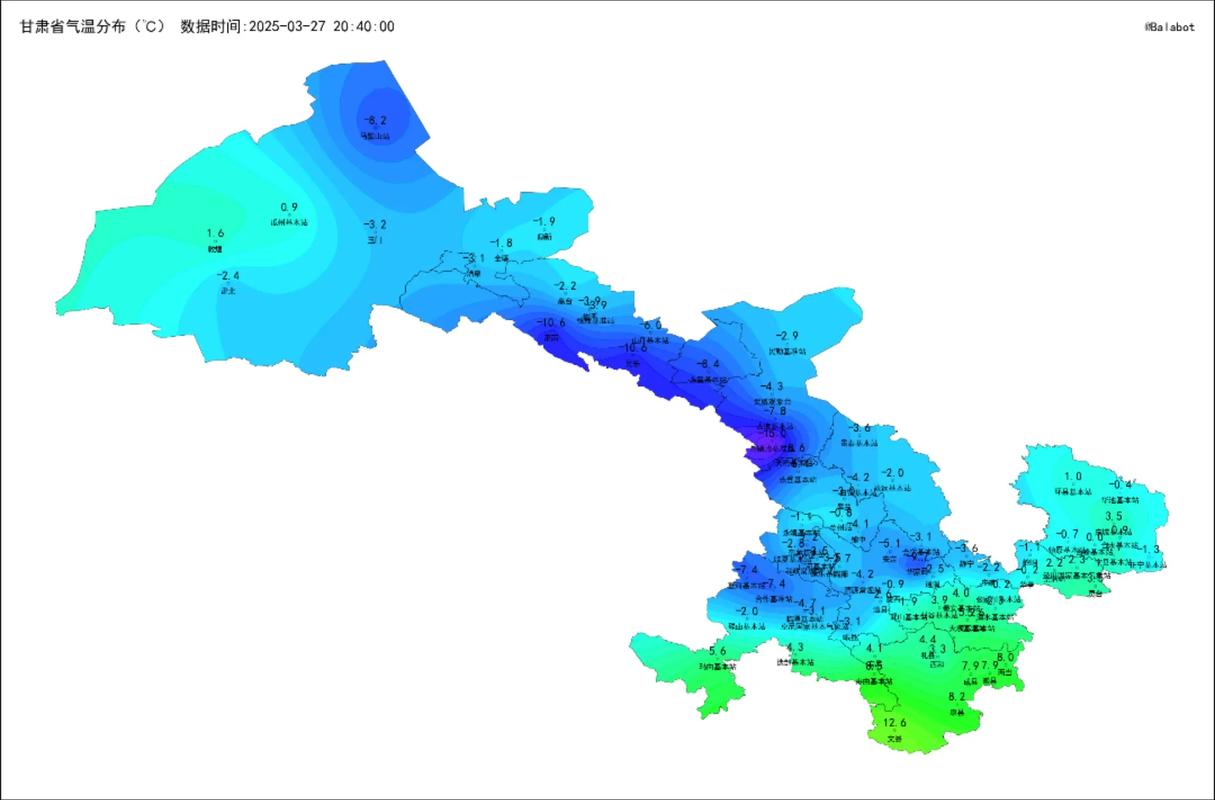
Task: Click the 马鬃山站 station marker showing -8.2
Action: pos(375,121)
